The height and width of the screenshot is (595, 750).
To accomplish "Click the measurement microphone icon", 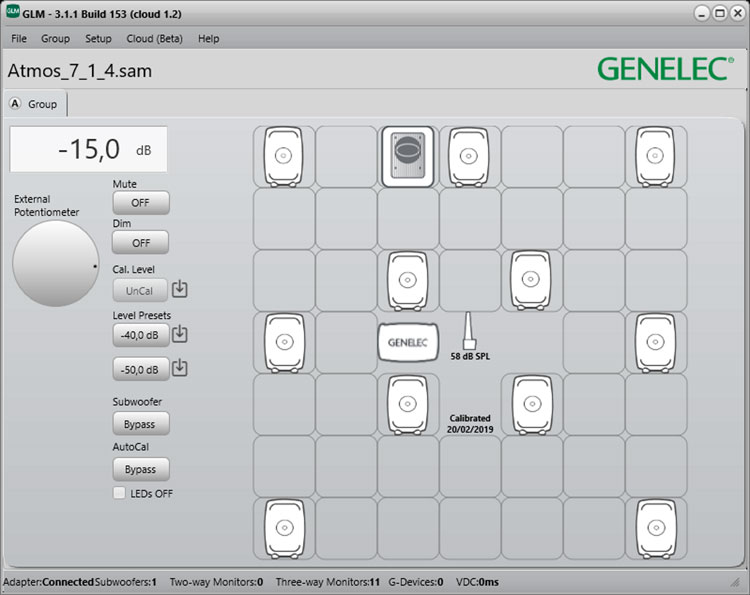I will (x=469, y=331).
